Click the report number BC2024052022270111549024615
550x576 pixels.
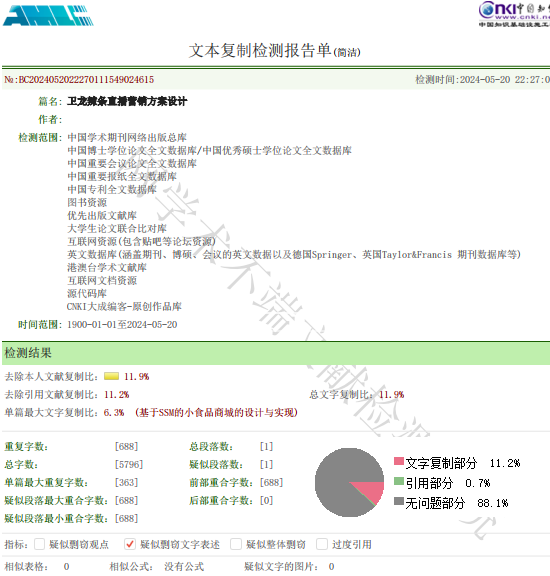pos(86,80)
